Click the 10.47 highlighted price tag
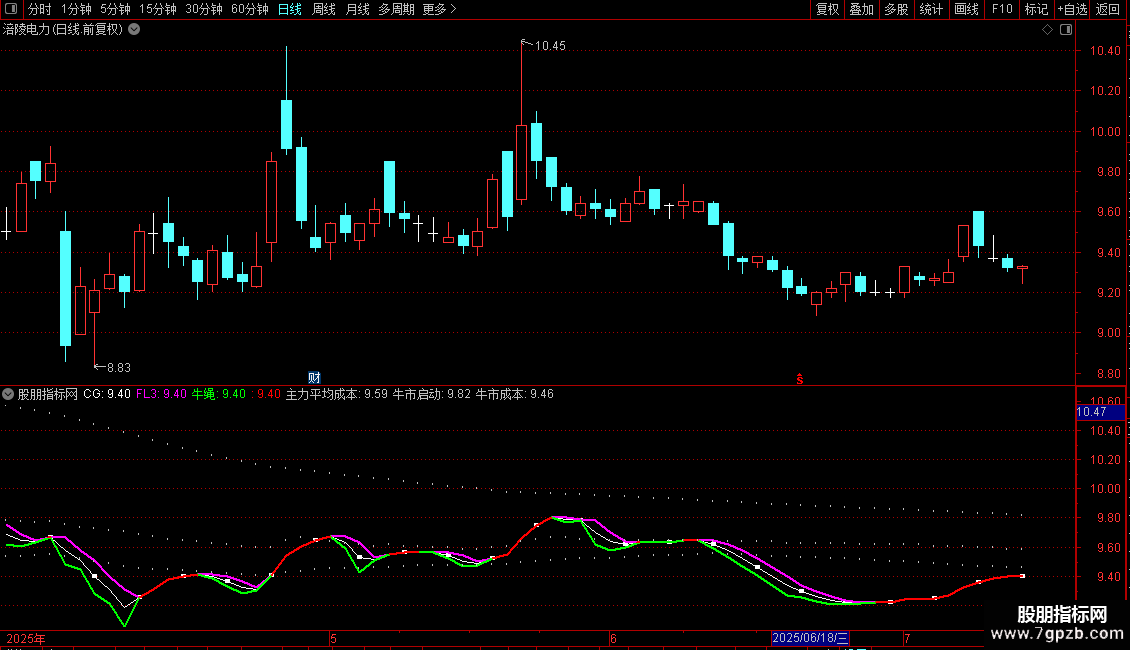The width and height of the screenshot is (1130, 650). click(x=1100, y=412)
